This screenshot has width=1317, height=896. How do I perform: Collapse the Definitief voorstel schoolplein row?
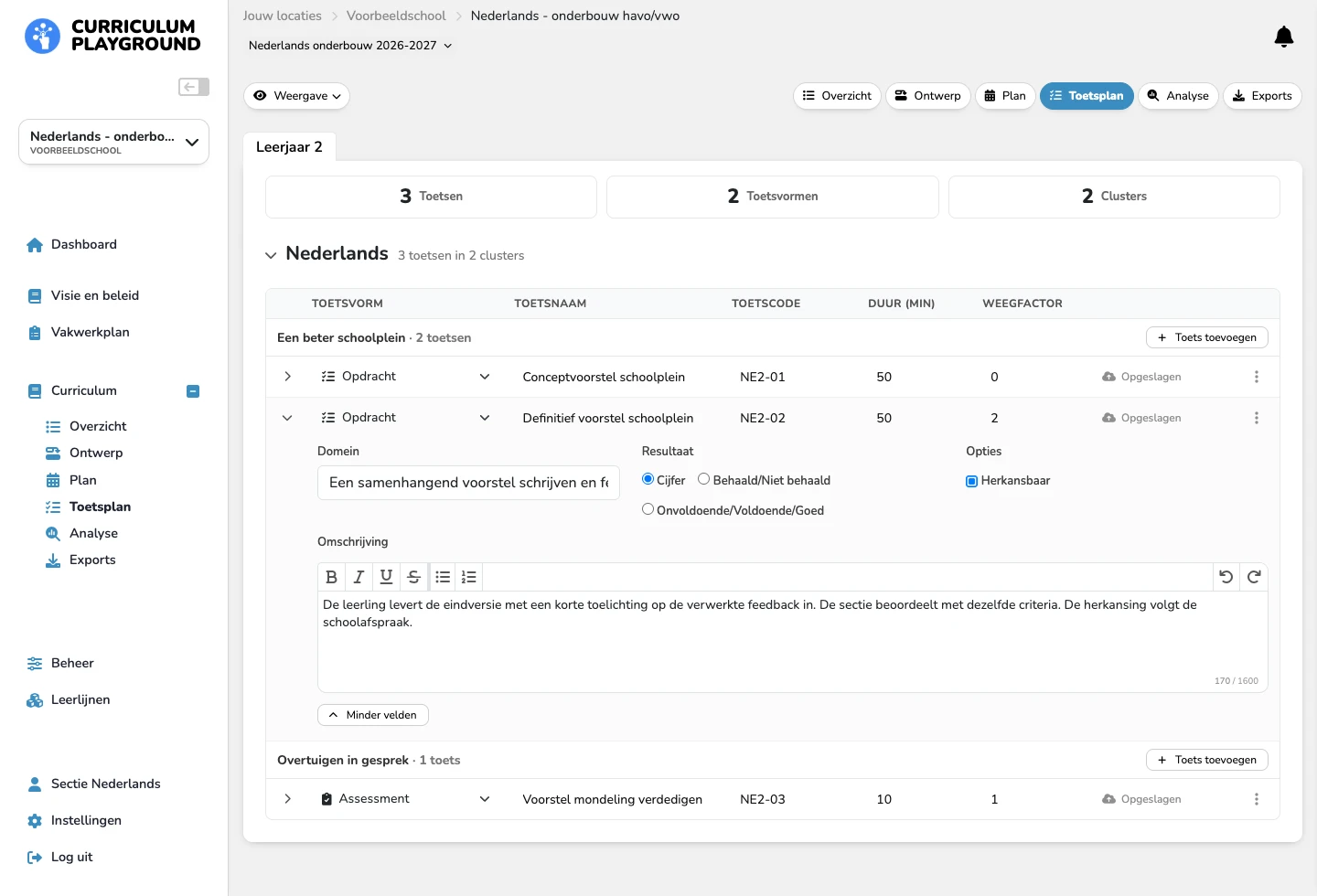[287, 418]
